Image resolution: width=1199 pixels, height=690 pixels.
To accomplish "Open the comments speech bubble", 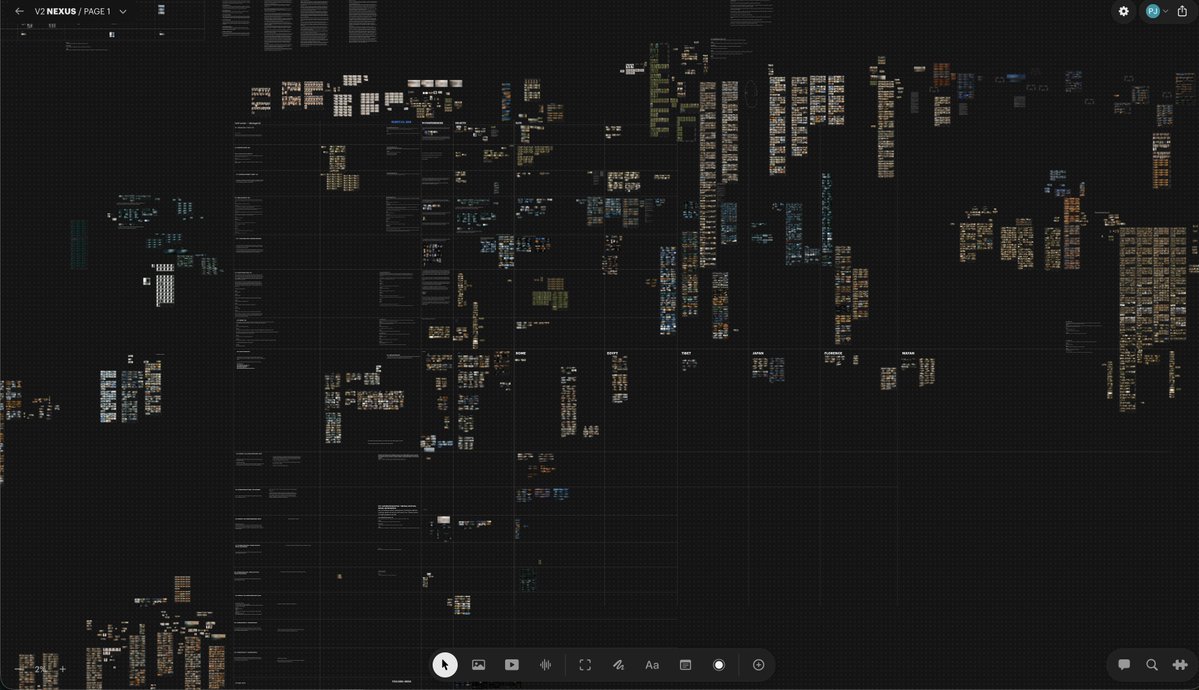I will tap(1124, 665).
